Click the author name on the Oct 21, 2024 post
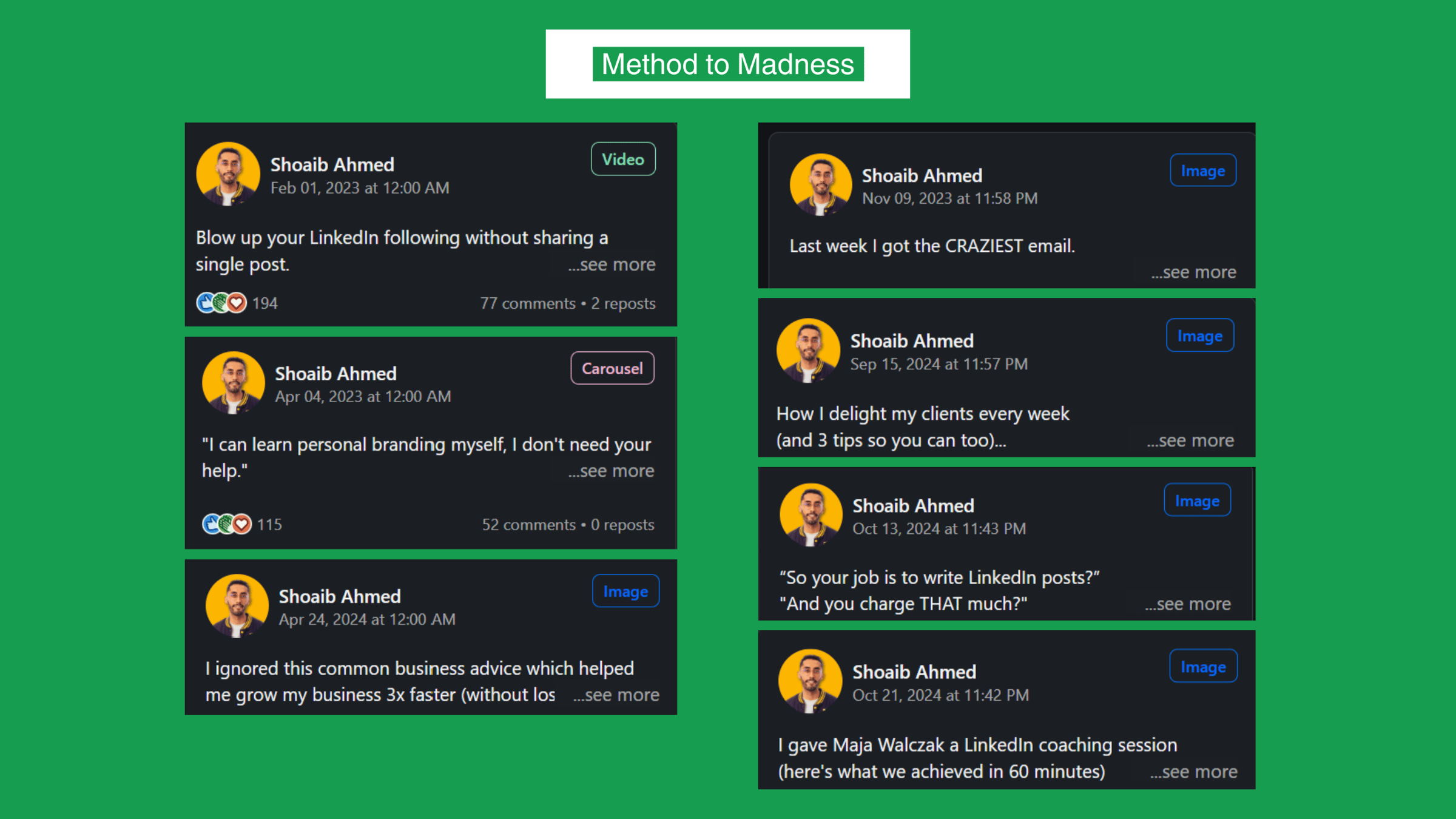The width and height of the screenshot is (1456, 819). (x=914, y=672)
